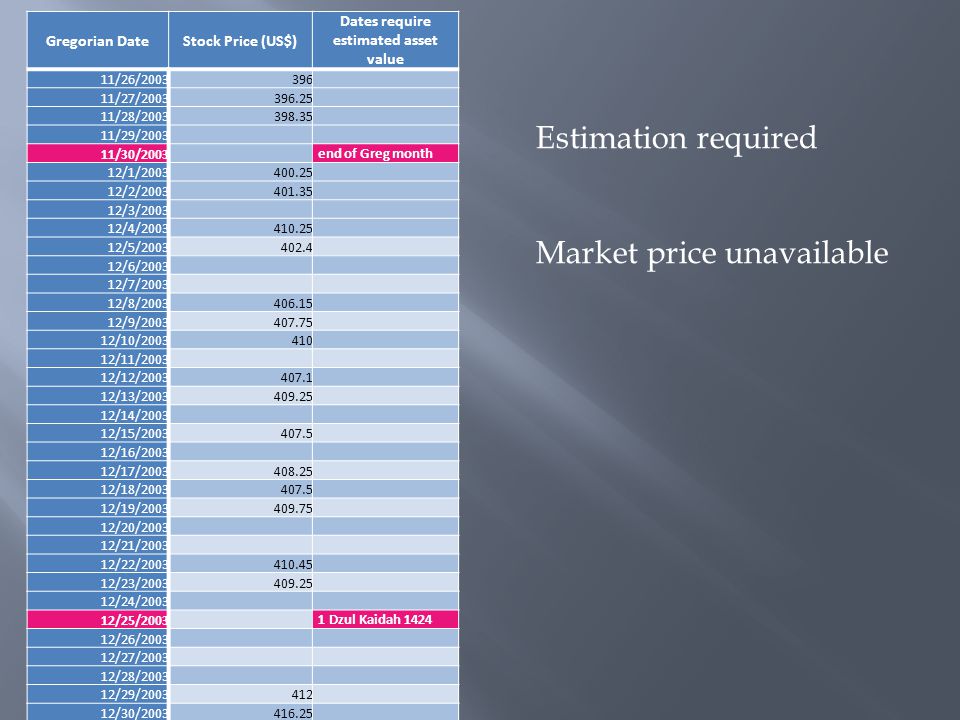The width and height of the screenshot is (960, 720).
Task: Select the 410.25 price cell
Action: 240,228
